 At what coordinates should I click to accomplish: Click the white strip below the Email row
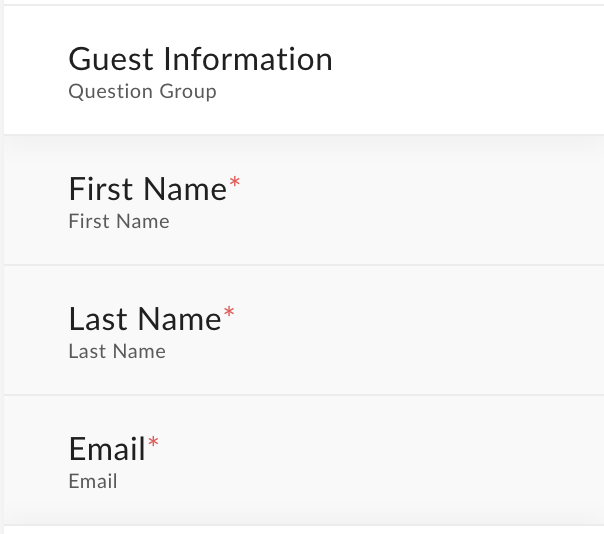(304, 530)
